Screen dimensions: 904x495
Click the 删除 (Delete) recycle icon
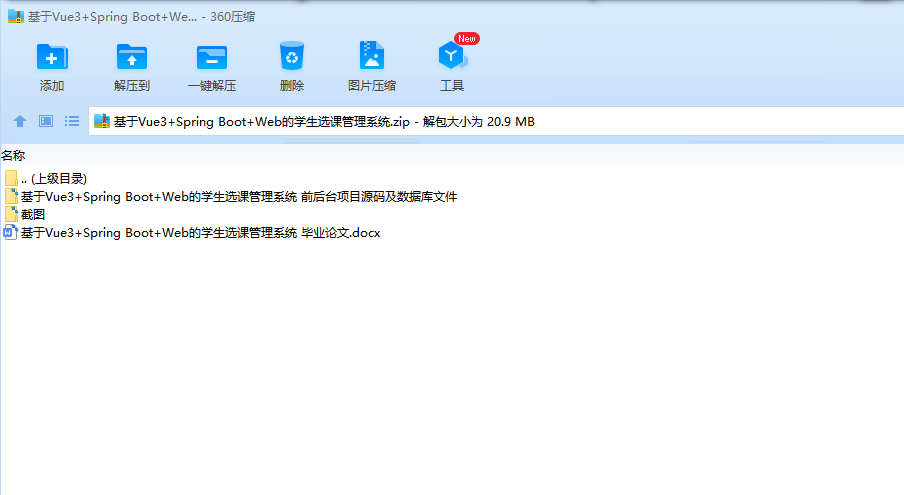click(x=292, y=55)
